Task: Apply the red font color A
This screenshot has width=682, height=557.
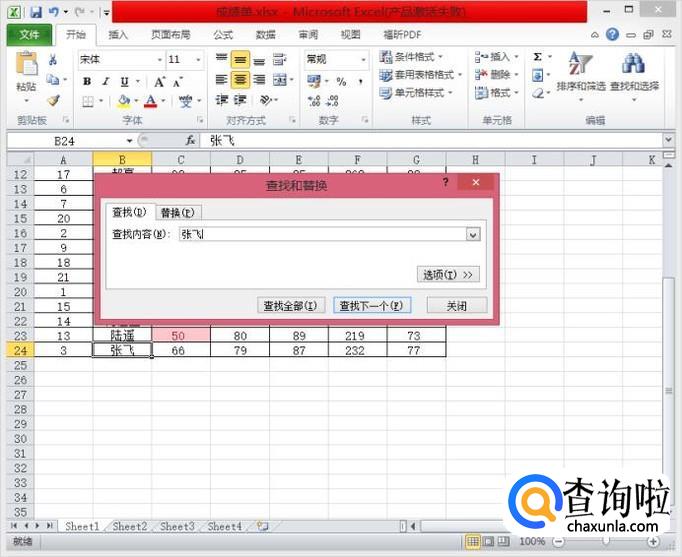Action: coord(150,101)
